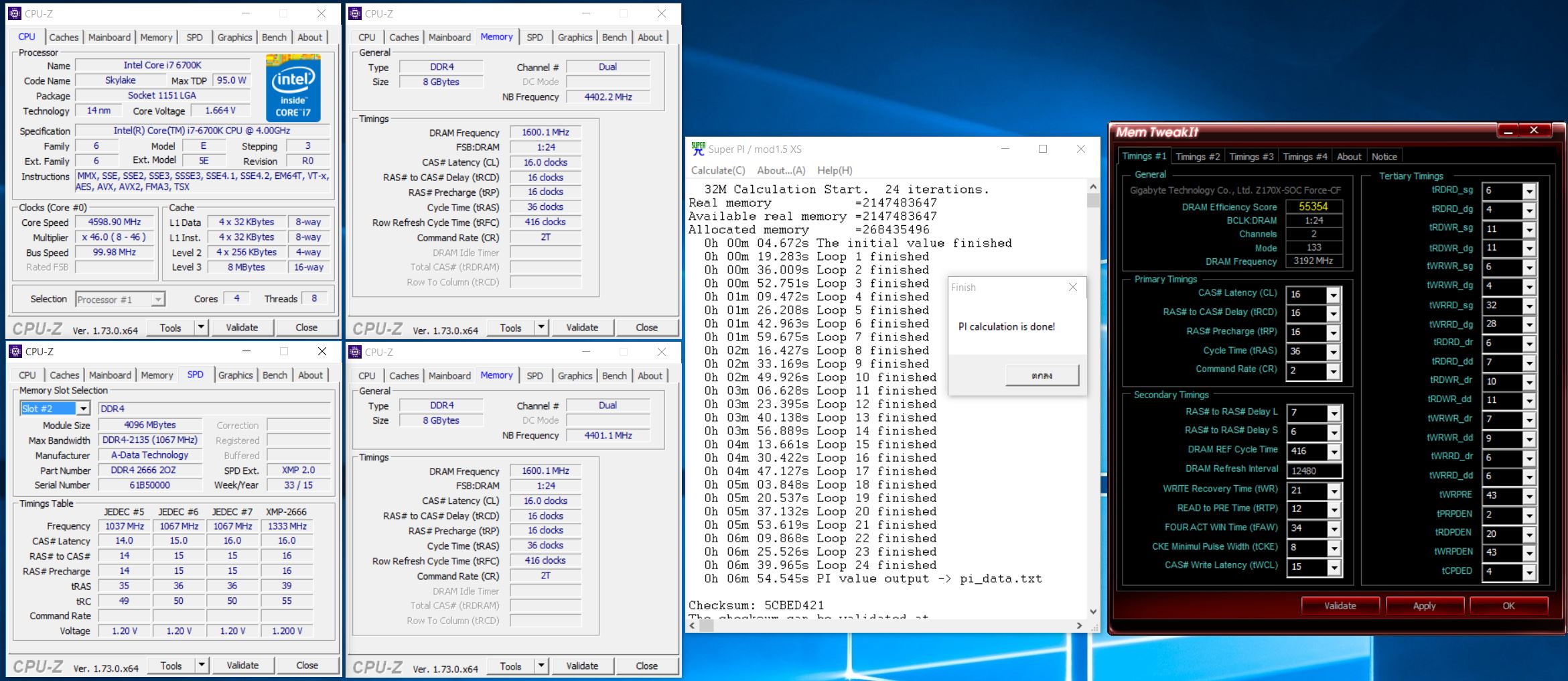
Task: Open Help(H) menu in Super PI
Action: [x=835, y=170]
